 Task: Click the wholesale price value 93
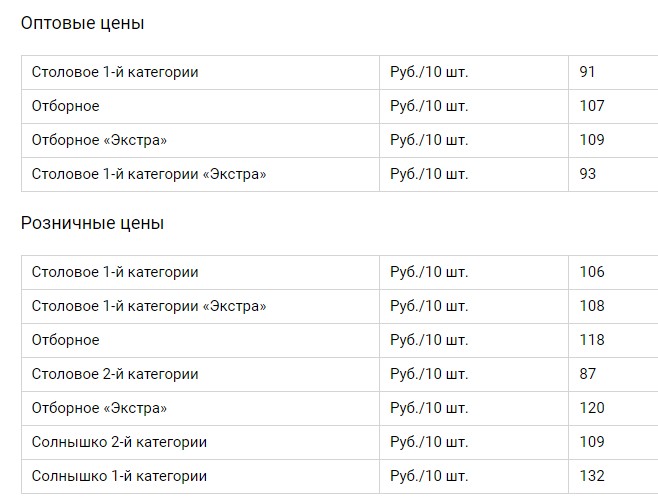pos(588,174)
